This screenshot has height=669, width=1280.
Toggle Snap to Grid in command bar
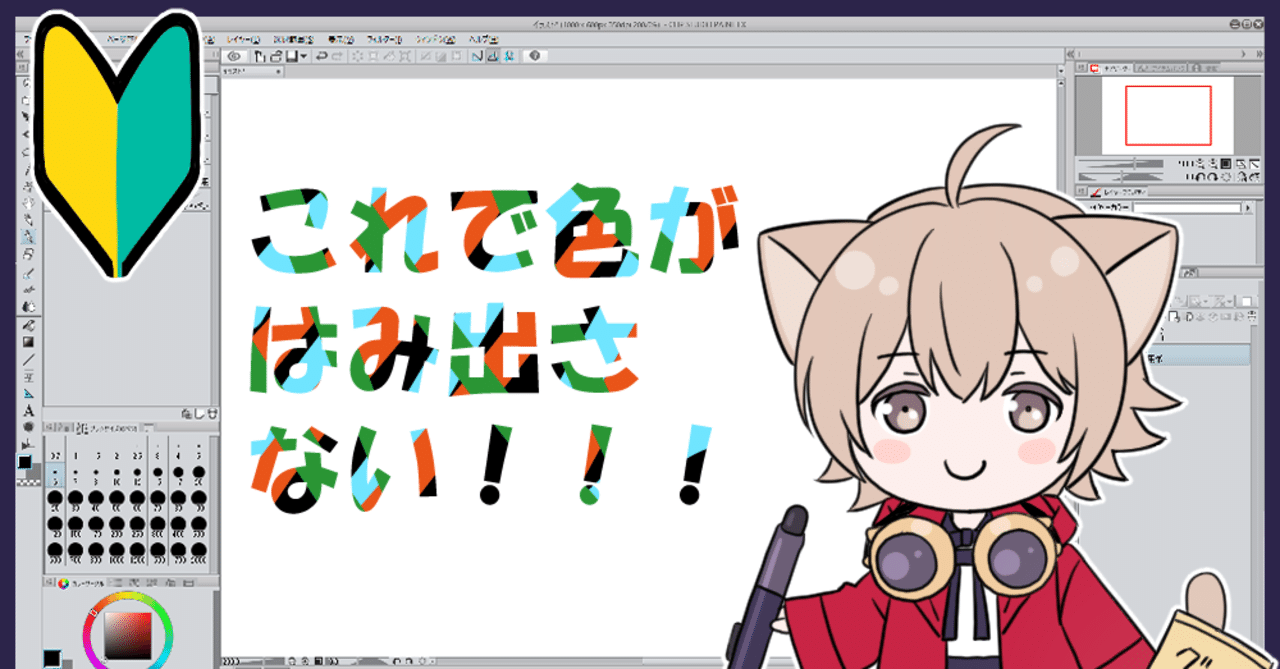tap(508, 56)
